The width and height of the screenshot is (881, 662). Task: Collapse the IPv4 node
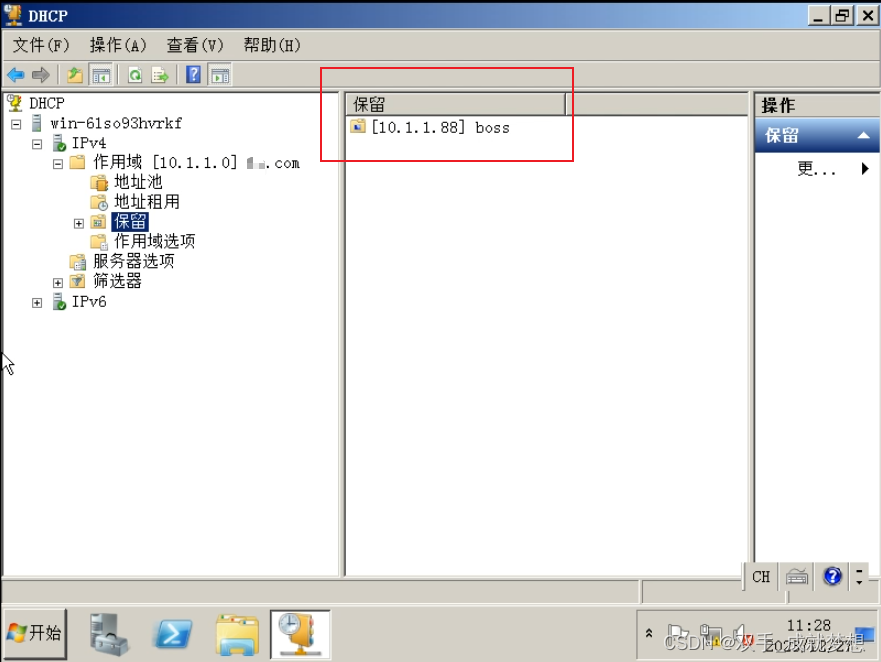click(x=37, y=144)
